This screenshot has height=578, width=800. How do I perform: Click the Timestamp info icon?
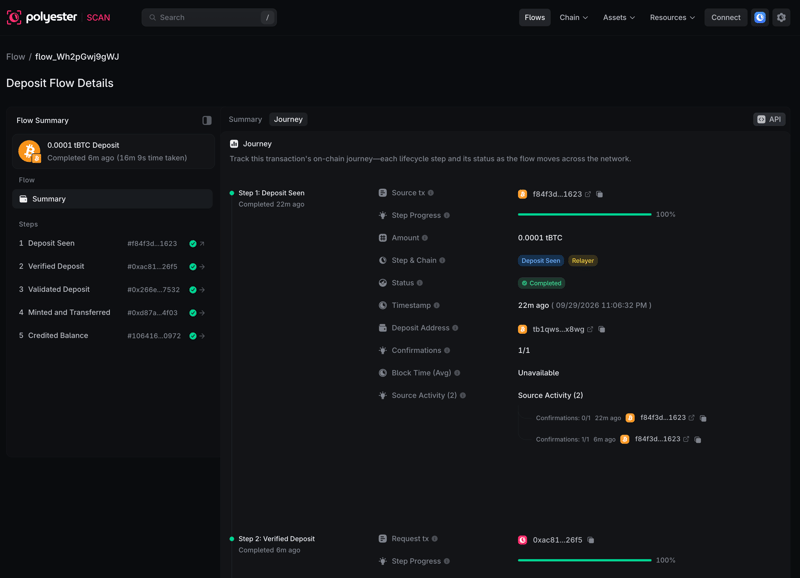tap(436, 305)
